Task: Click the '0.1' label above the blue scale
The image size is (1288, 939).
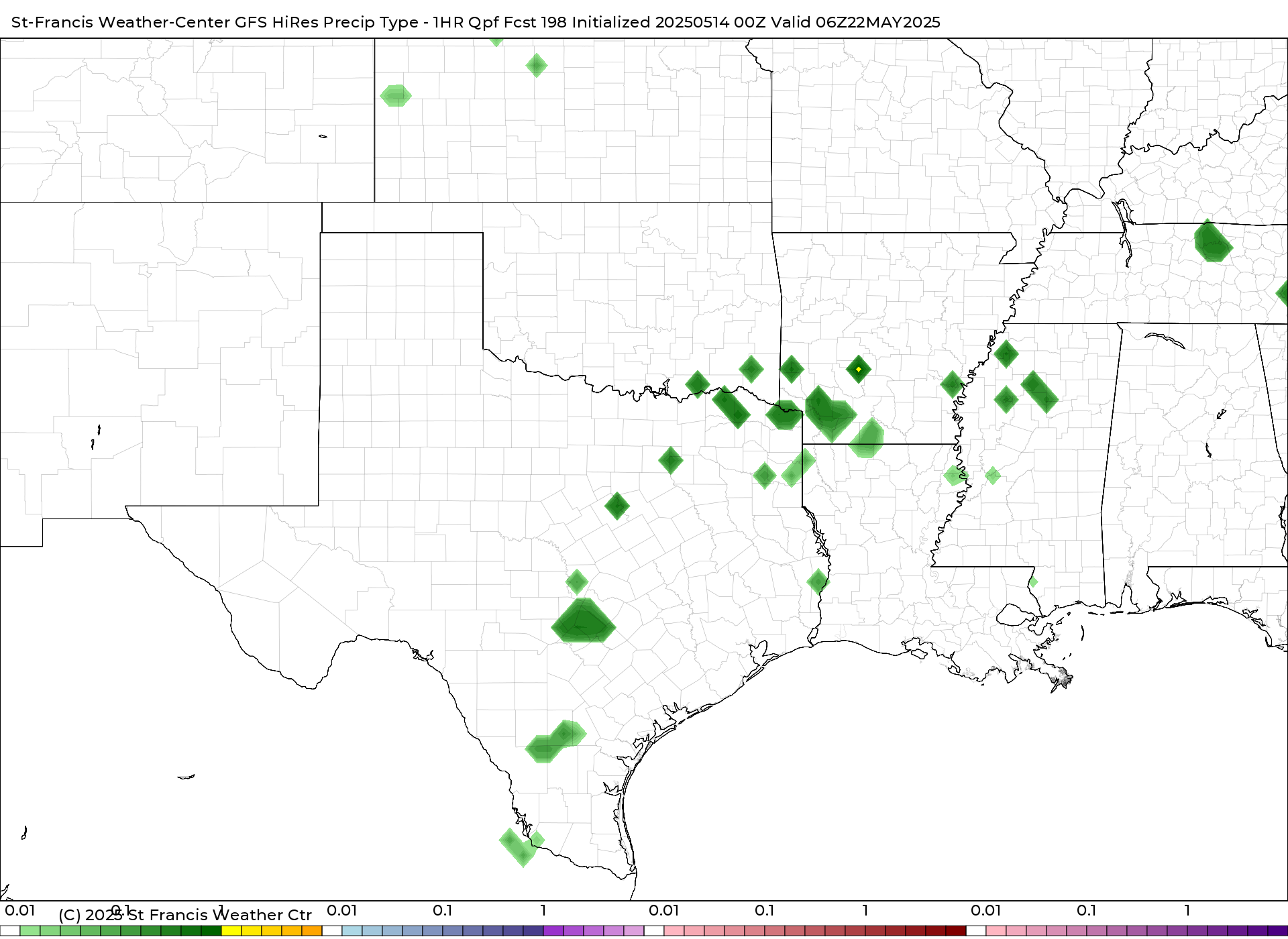Action: (x=443, y=910)
